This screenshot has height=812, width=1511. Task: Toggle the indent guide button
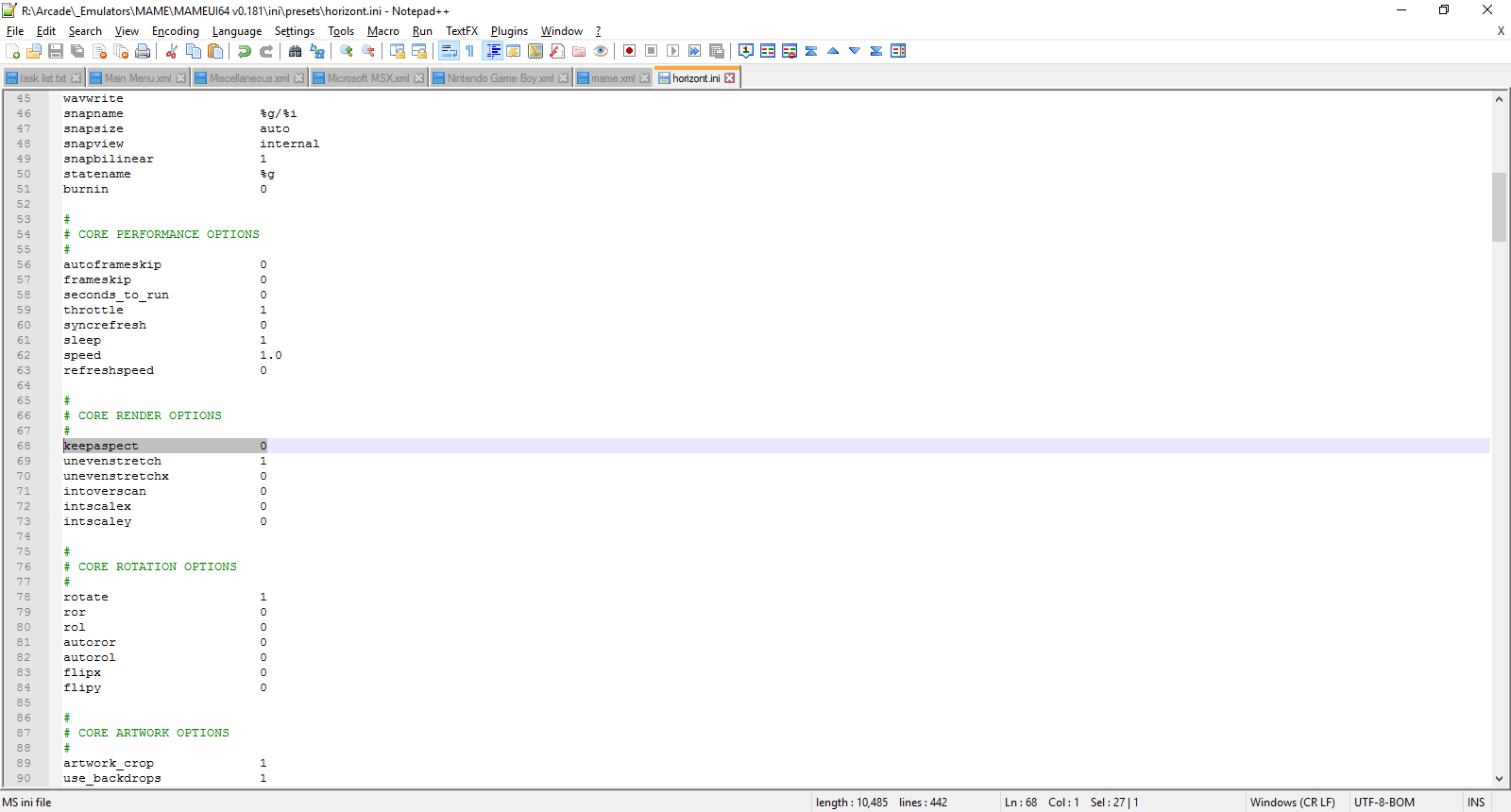coord(492,51)
